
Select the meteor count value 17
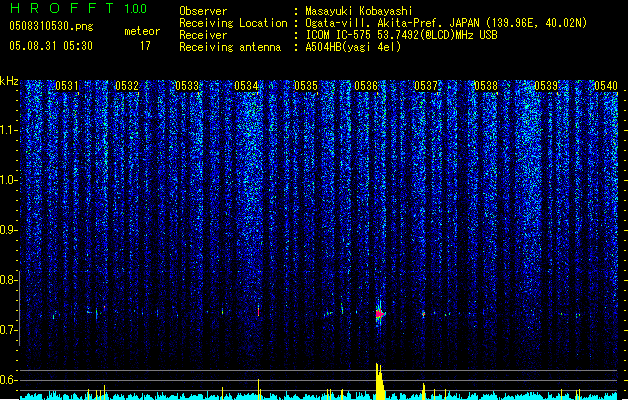145,46
